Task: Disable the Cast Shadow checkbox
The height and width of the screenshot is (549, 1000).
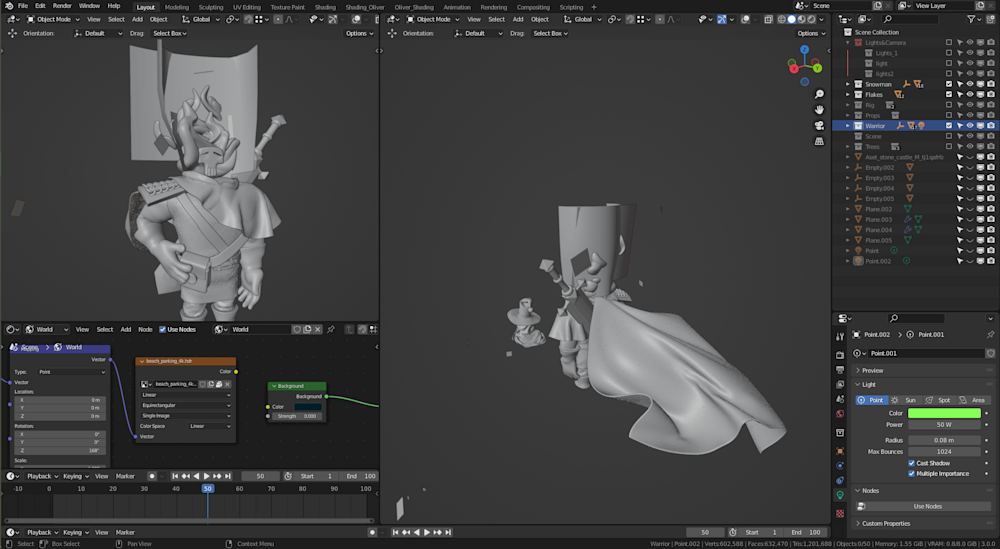Action: point(911,463)
